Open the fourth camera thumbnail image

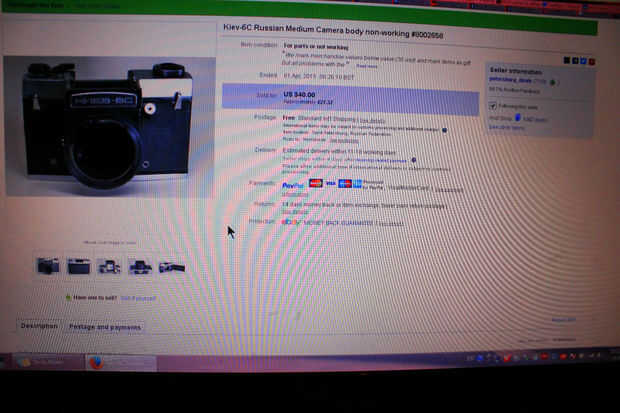[x=140, y=267]
